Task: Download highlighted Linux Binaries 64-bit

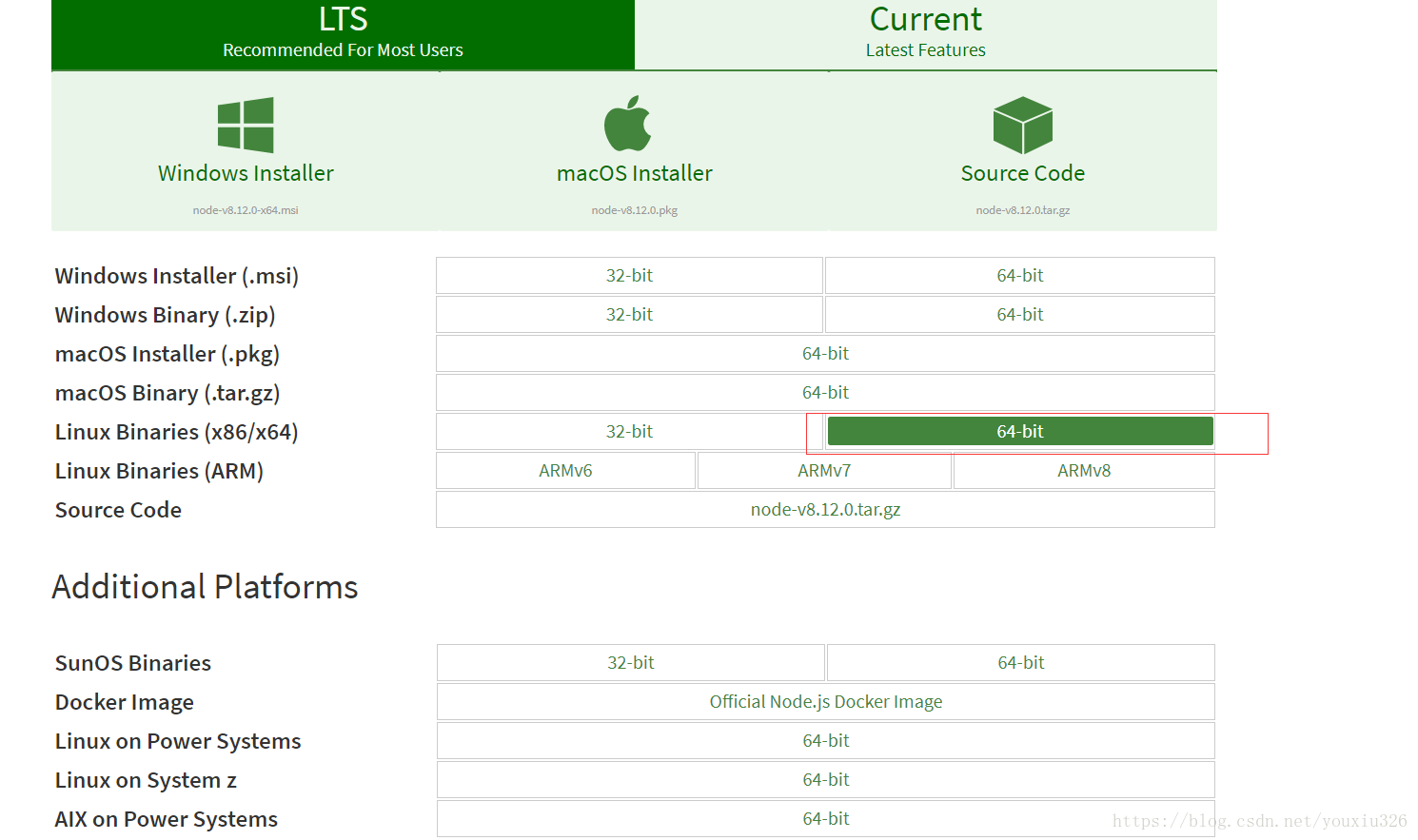Action: [x=1020, y=431]
